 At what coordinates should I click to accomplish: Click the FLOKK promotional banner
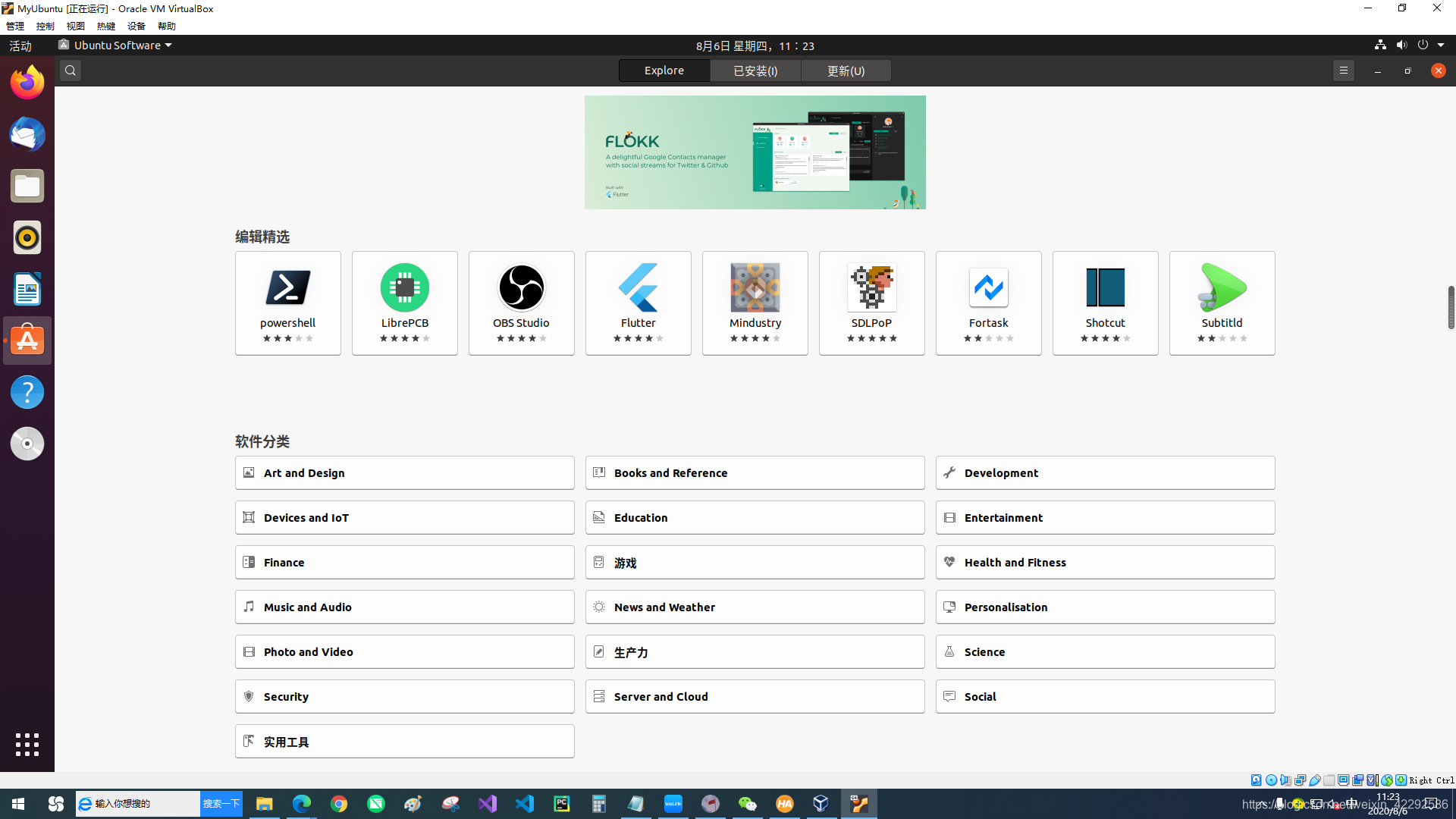pyautogui.click(x=755, y=152)
